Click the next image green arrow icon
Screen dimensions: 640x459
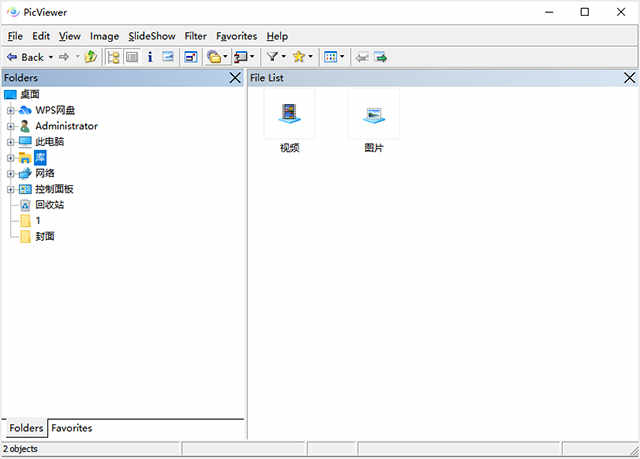pyautogui.click(x=380, y=58)
